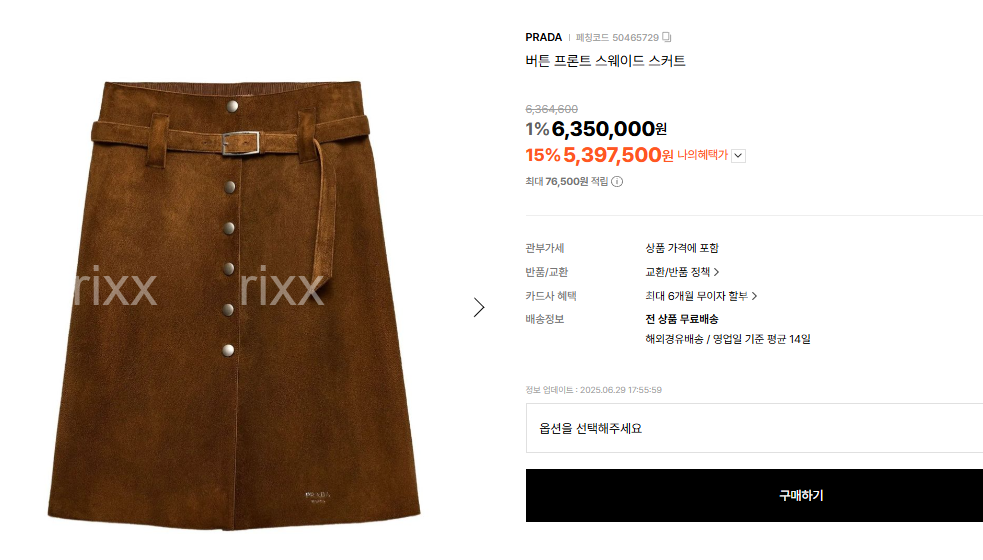The image size is (983, 560).
Task: Open 최대 6개월 무이자 할부 details
Action: [701, 296]
